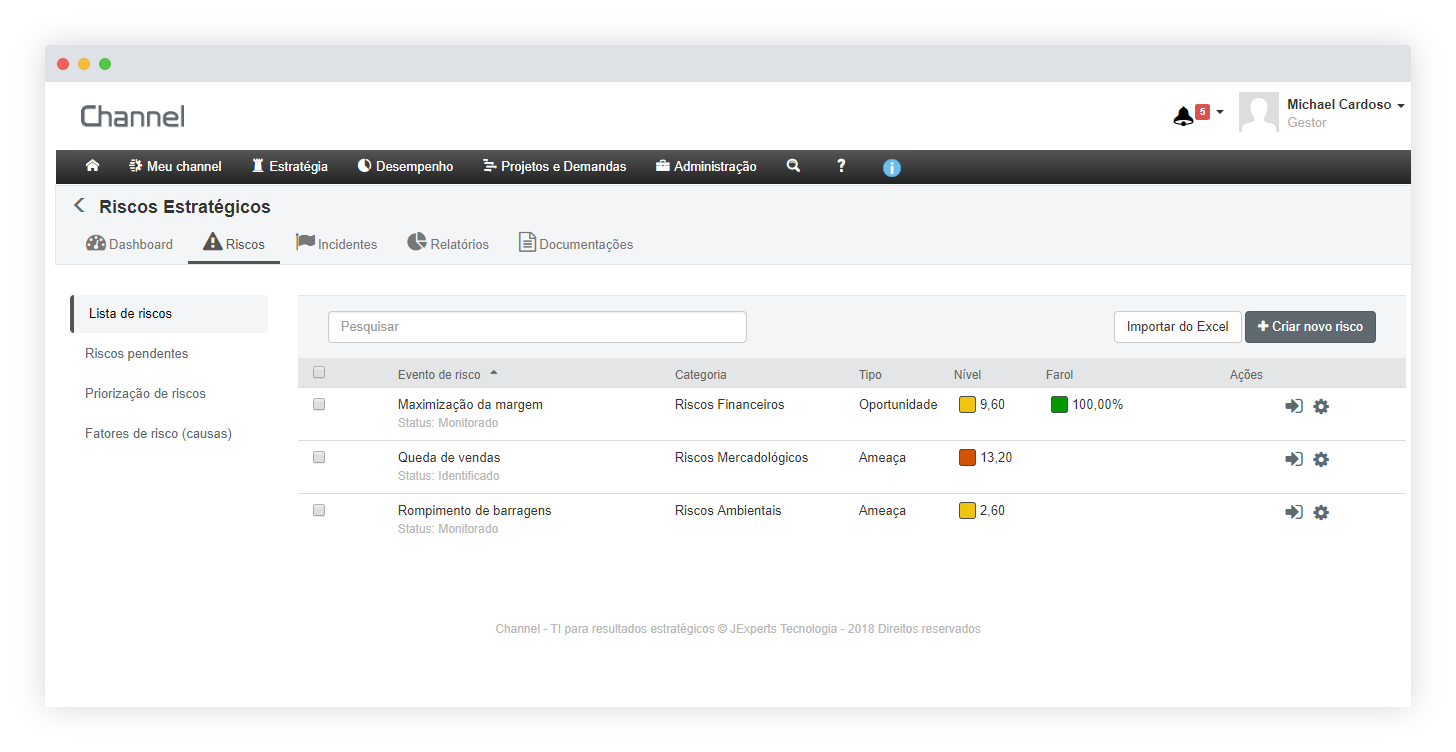Tick the Queda de vendas checkbox

pyautogui.click(x=319, y=457)
